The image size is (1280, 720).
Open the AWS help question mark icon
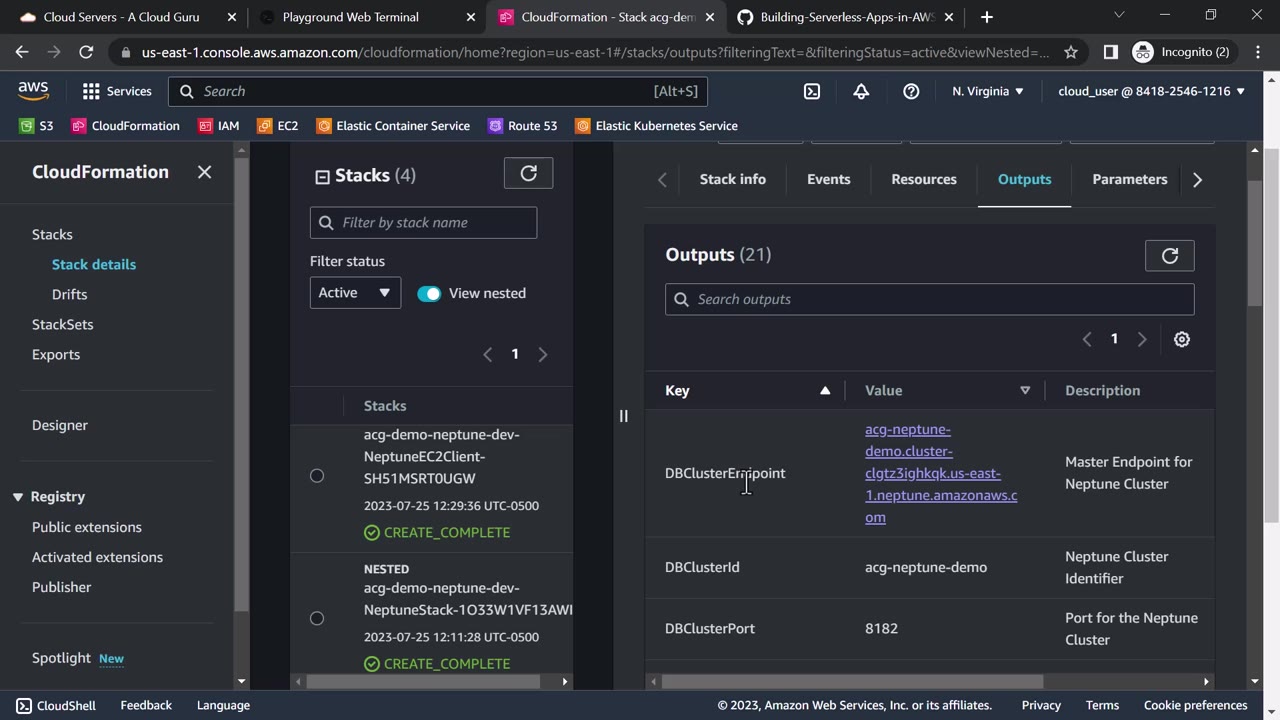click(x=911, y=91)
